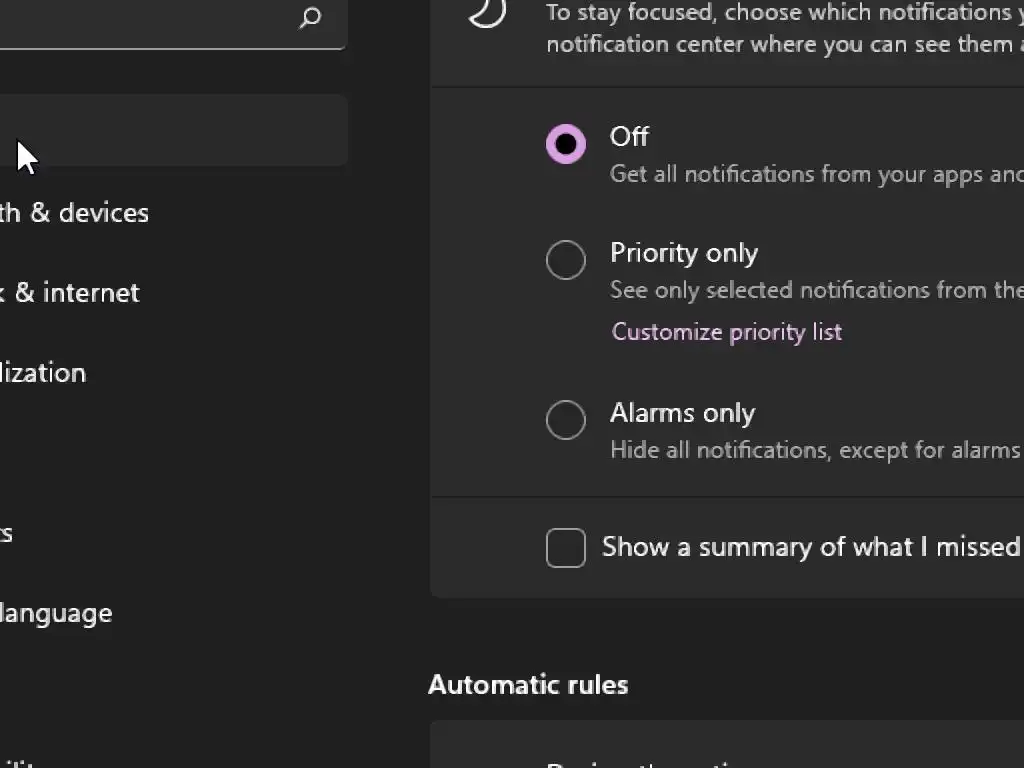Screen dimensions: 1024x768
Task: Open the Customize priority list link
Action: click(726, 332)
